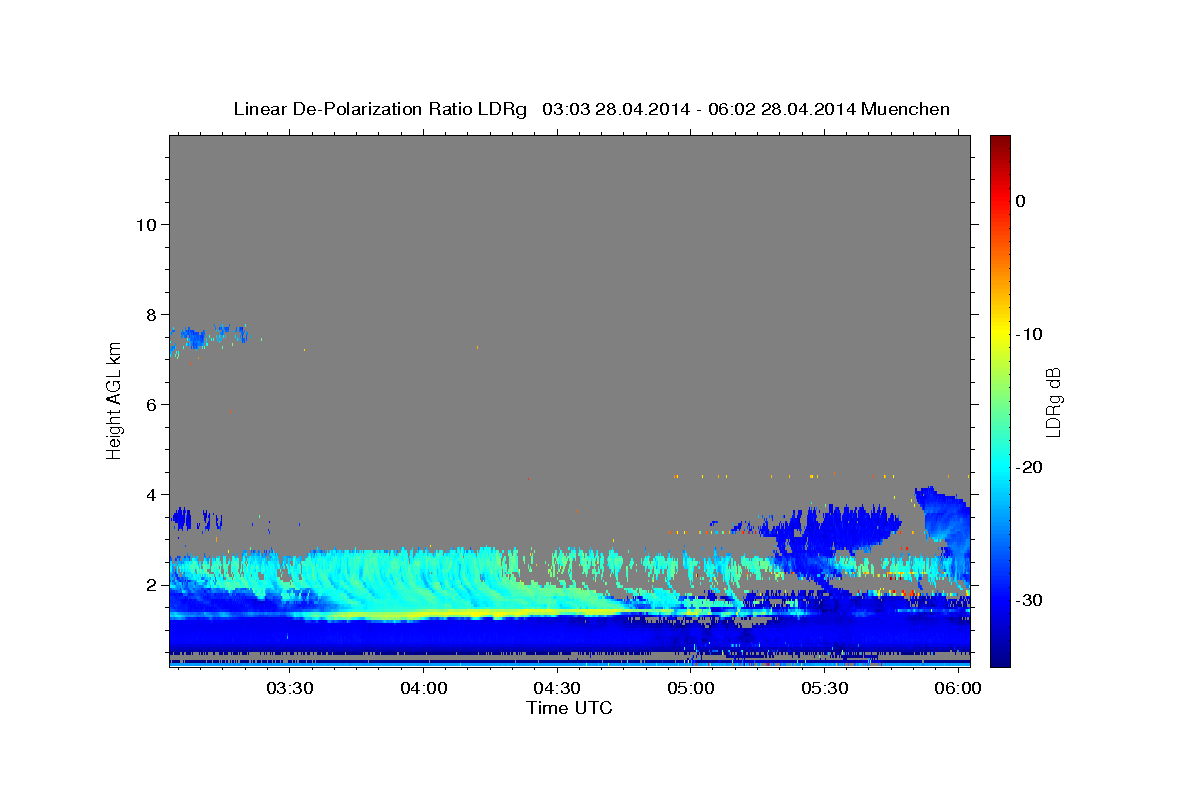Select the 04:30 time tick label

tap(557, 688)
